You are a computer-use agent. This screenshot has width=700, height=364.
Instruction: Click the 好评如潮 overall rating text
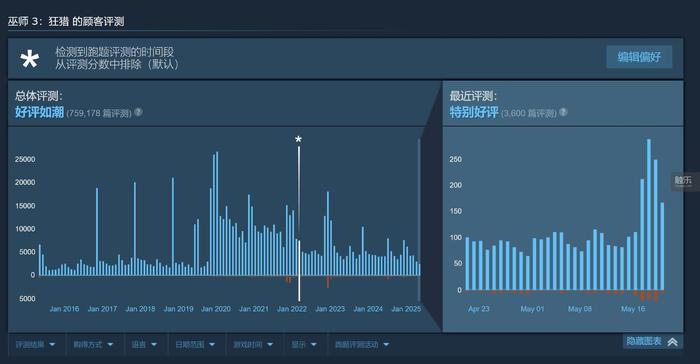pos(39,112)
